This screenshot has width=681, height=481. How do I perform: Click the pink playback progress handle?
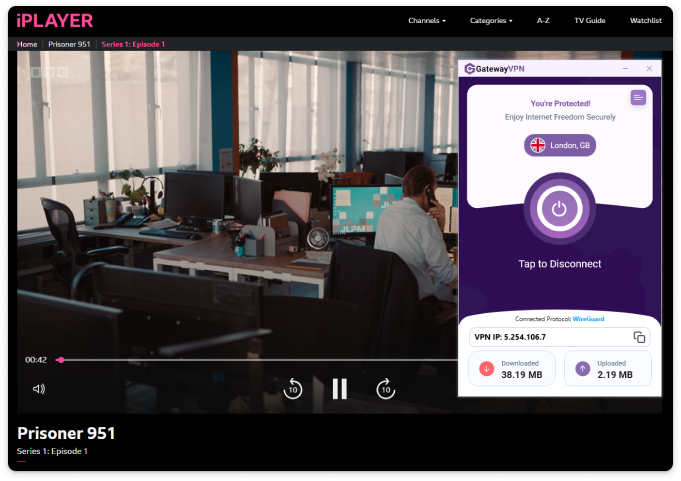(x=61, y=360)
